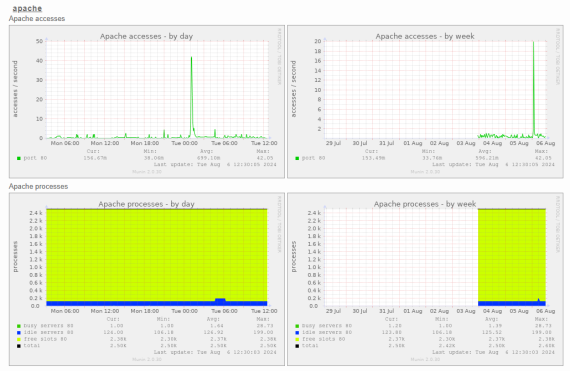Click the 'Mon 12:00' axis label on daily processes graph
Screen dimensions: 570x371
pyautogui.click(x=105, y=311)
